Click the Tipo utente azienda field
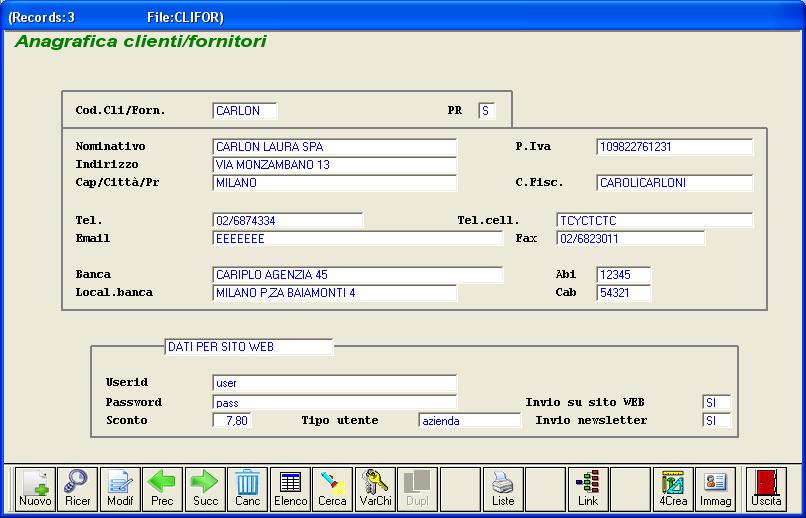The height and width of the screenshot is (518, 806). 469,421
